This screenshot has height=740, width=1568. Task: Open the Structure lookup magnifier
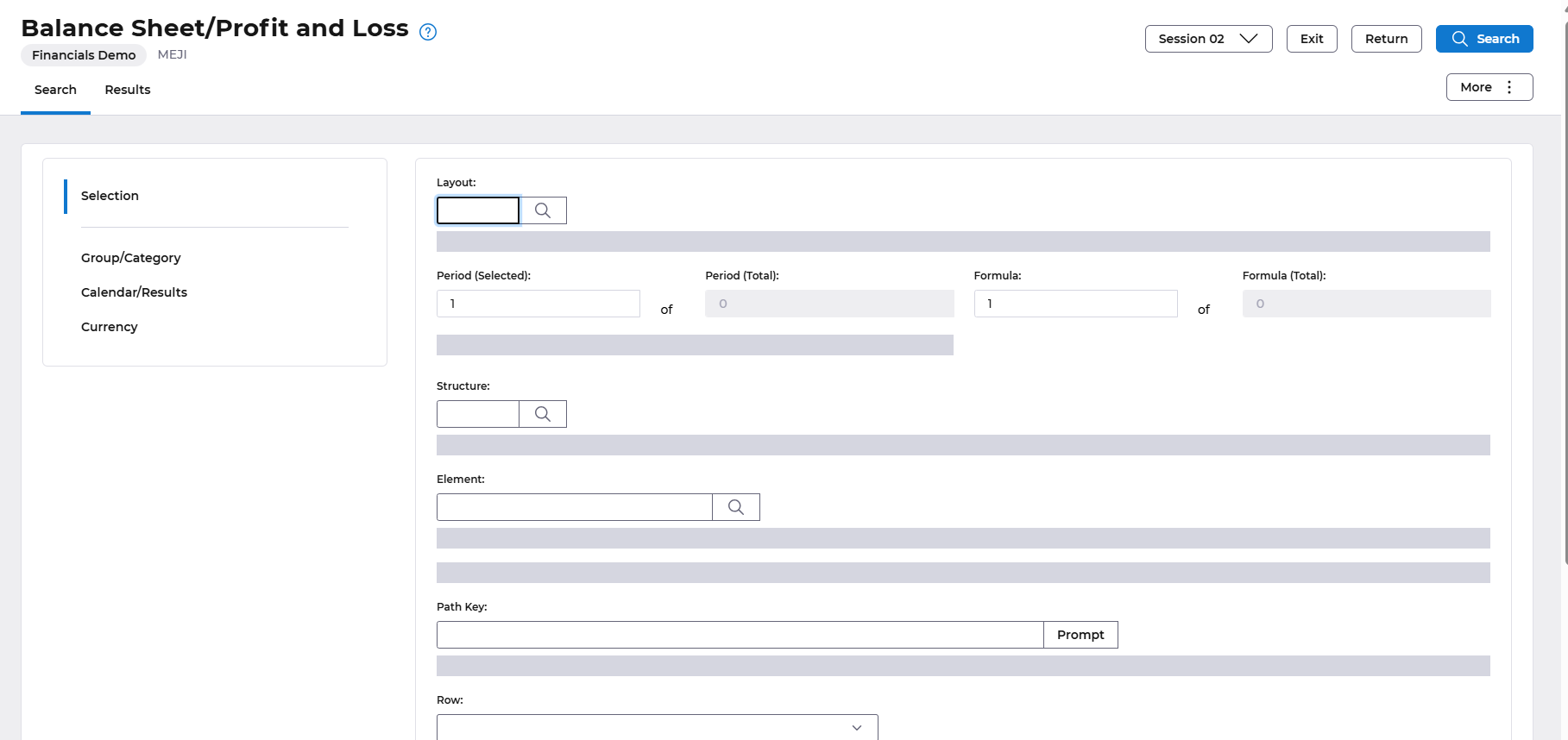point(543,414)
